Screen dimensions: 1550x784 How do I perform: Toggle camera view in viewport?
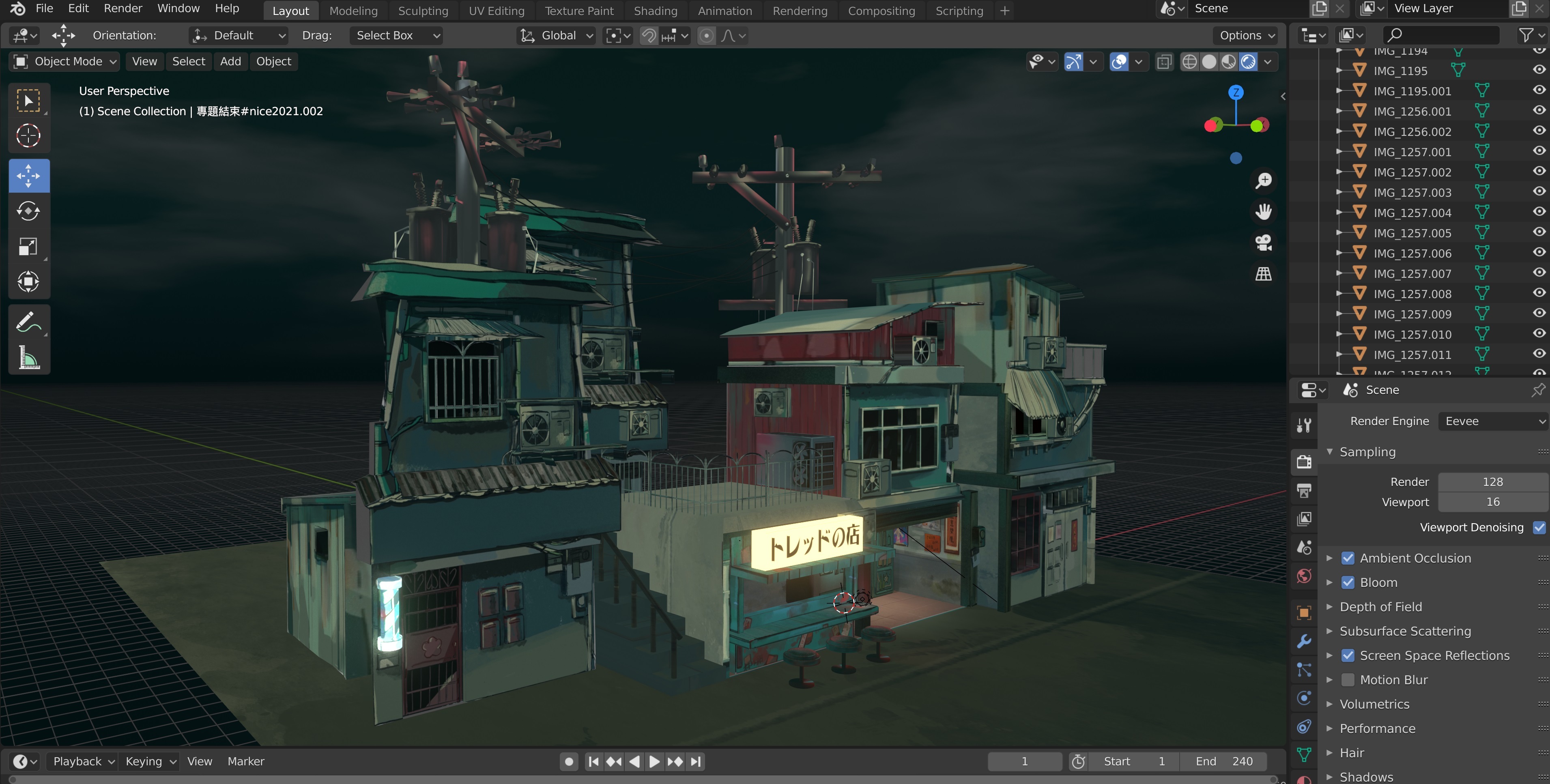pyautogui.click(x=1263, y=243)
